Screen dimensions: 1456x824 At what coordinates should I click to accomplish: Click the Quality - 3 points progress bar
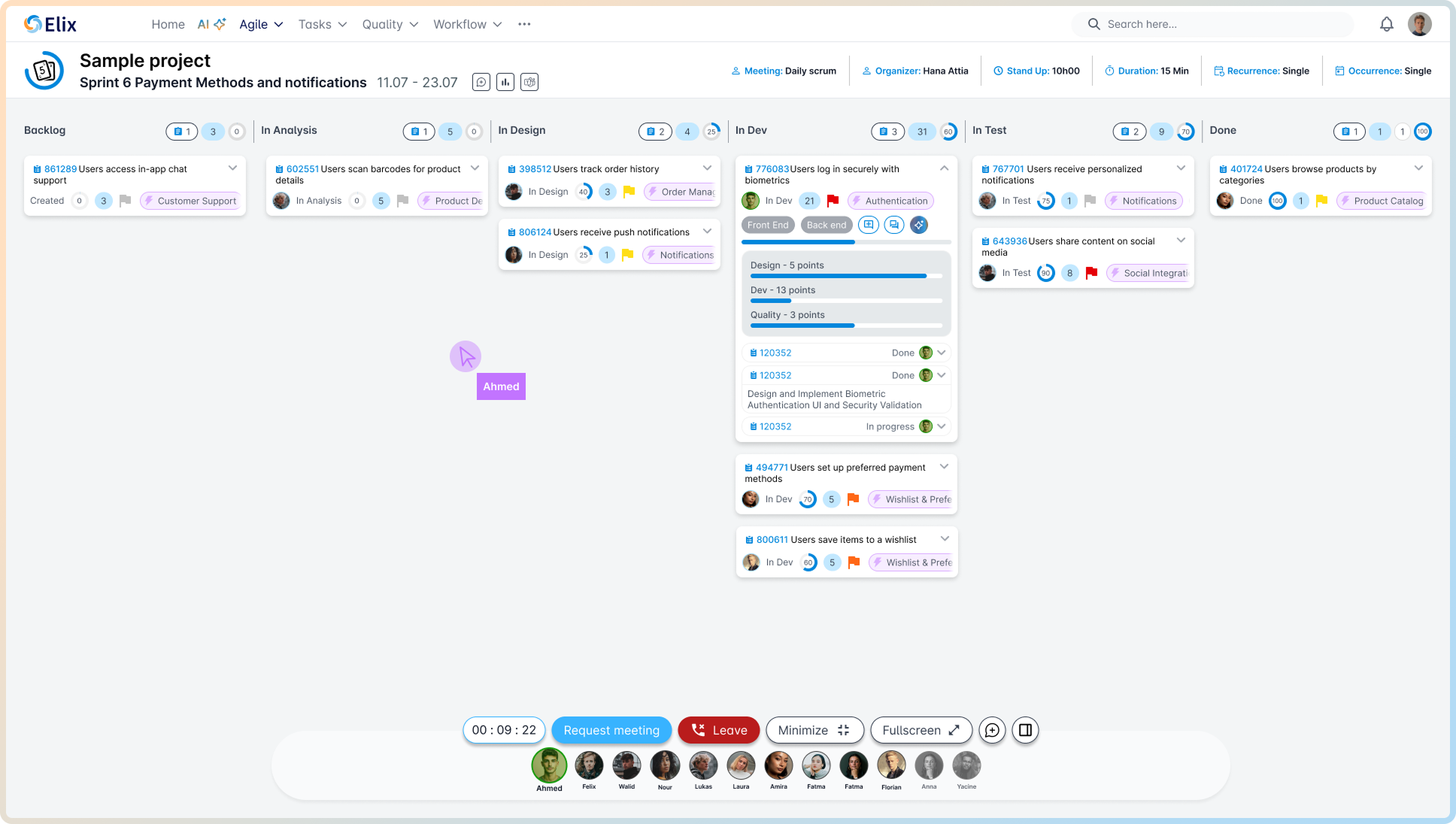coord(845,325)
